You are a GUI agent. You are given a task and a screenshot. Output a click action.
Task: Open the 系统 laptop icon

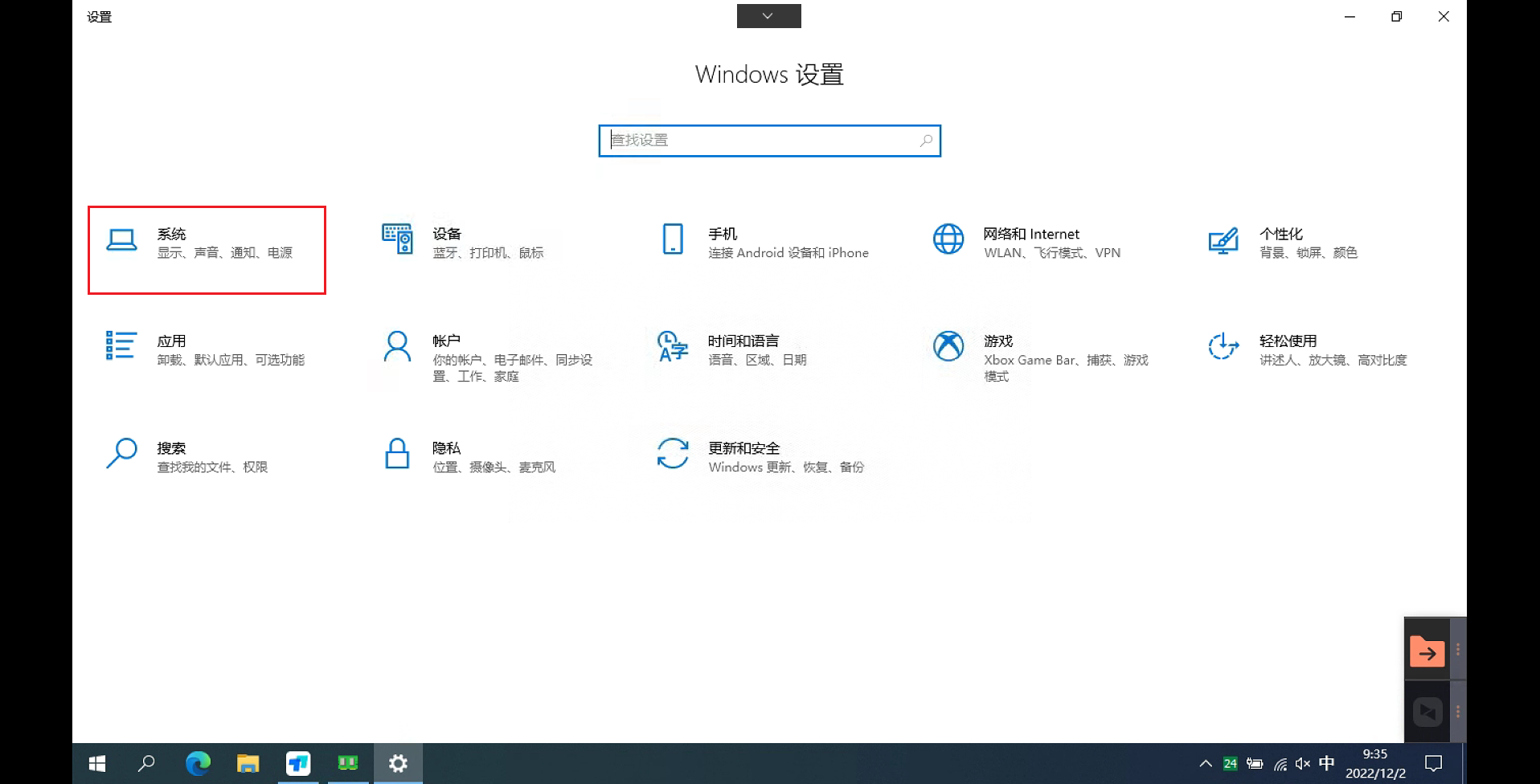(x=121, y=240)
